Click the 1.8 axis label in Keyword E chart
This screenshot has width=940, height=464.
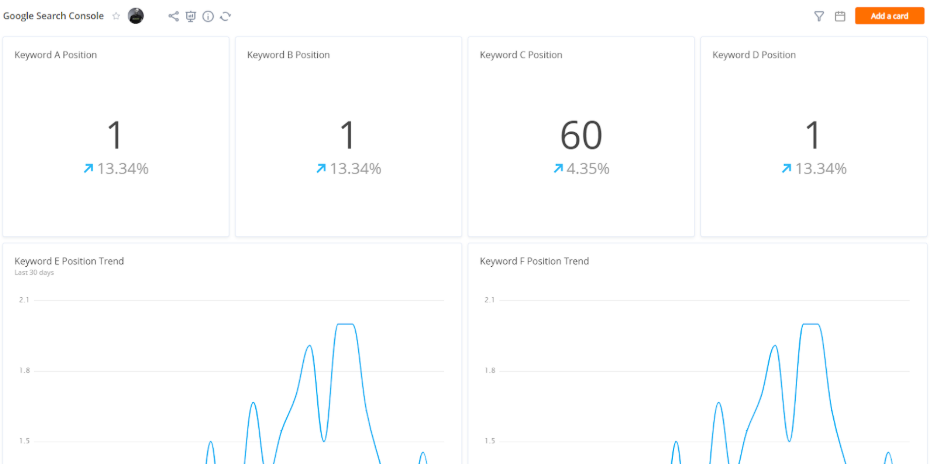[x=23, y=370]
